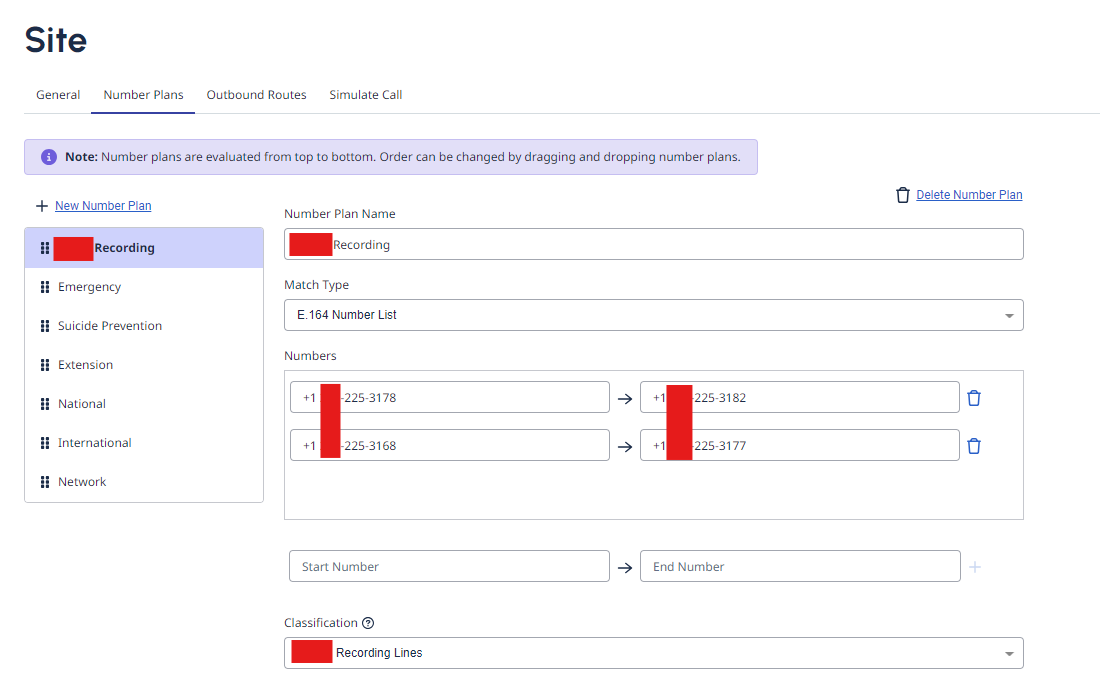Viewport: 1100px width, 683px height.
Task: Click the drag handle beside International plan
Action: coord(45,443)
